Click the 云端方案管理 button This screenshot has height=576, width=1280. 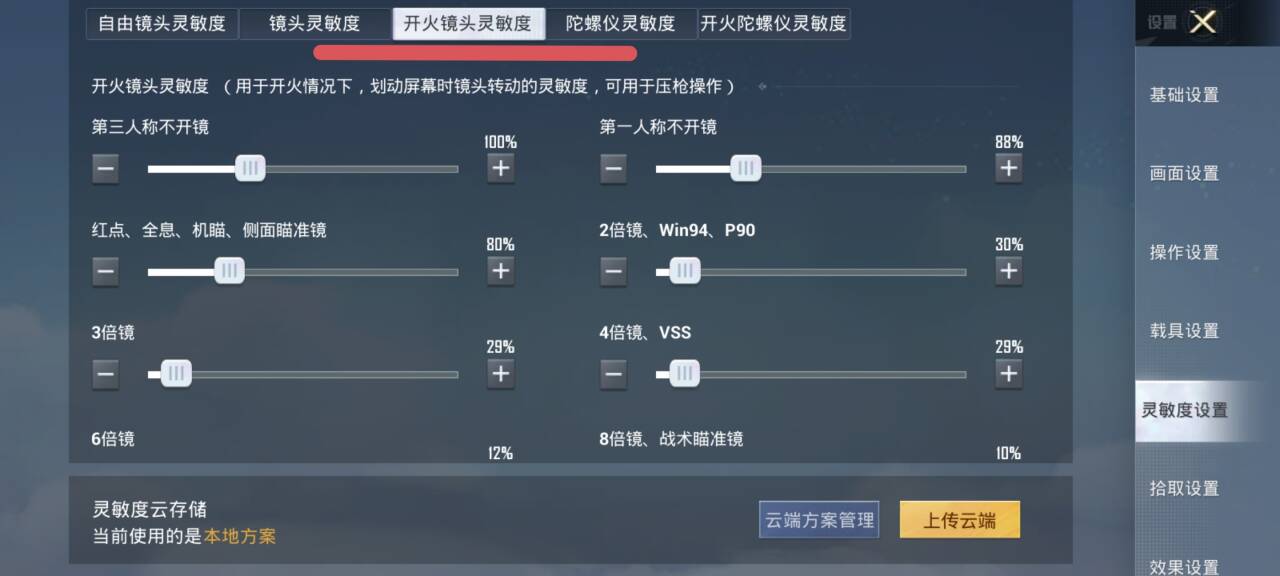[819, 520]
